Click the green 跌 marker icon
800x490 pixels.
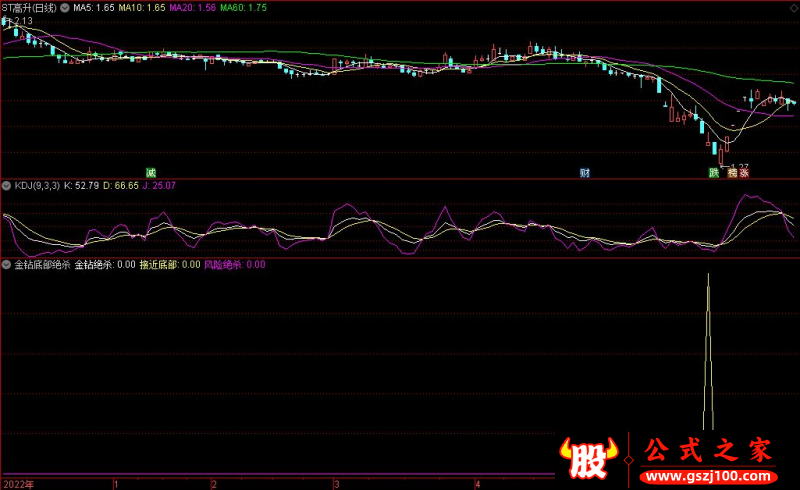pos(714,173)
